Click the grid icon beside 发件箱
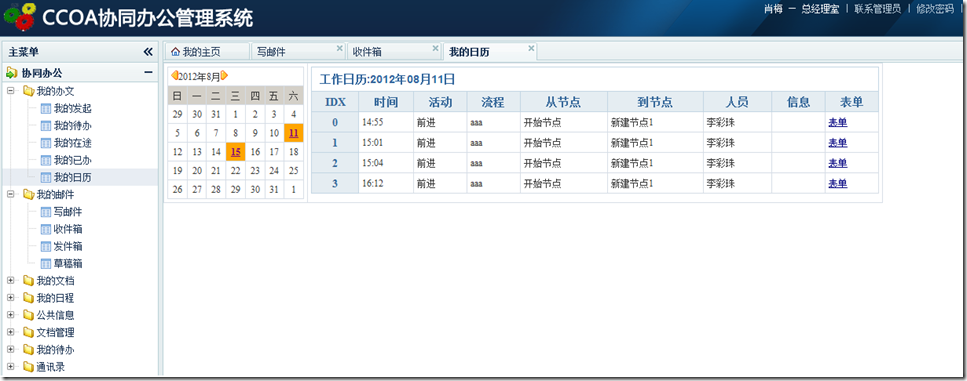 click(x=46, y=247)
